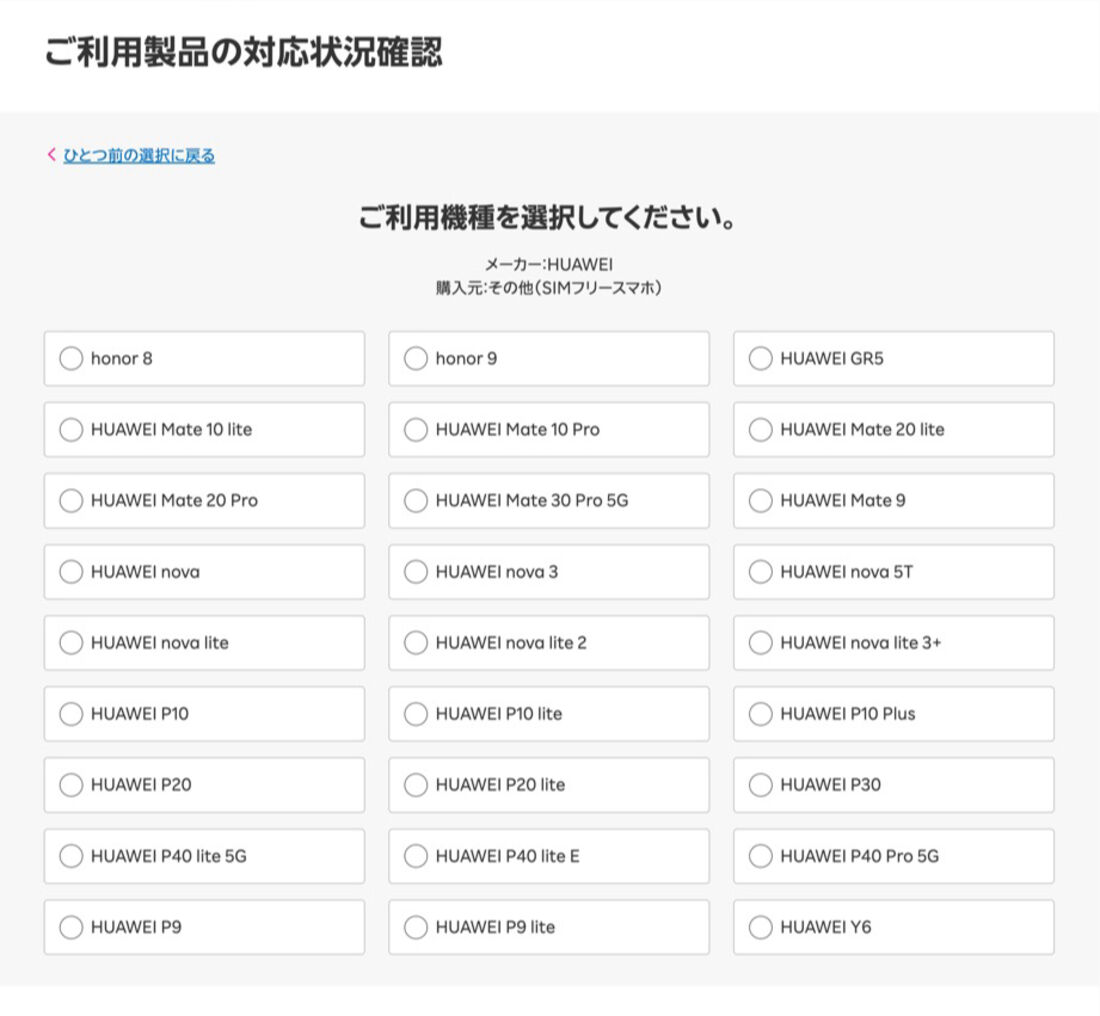The height and width of the screenshot is (1016, 1100).
Task: Click the ご利用製品の対応状況確認 page title
Action: click(x=243, y=51)
